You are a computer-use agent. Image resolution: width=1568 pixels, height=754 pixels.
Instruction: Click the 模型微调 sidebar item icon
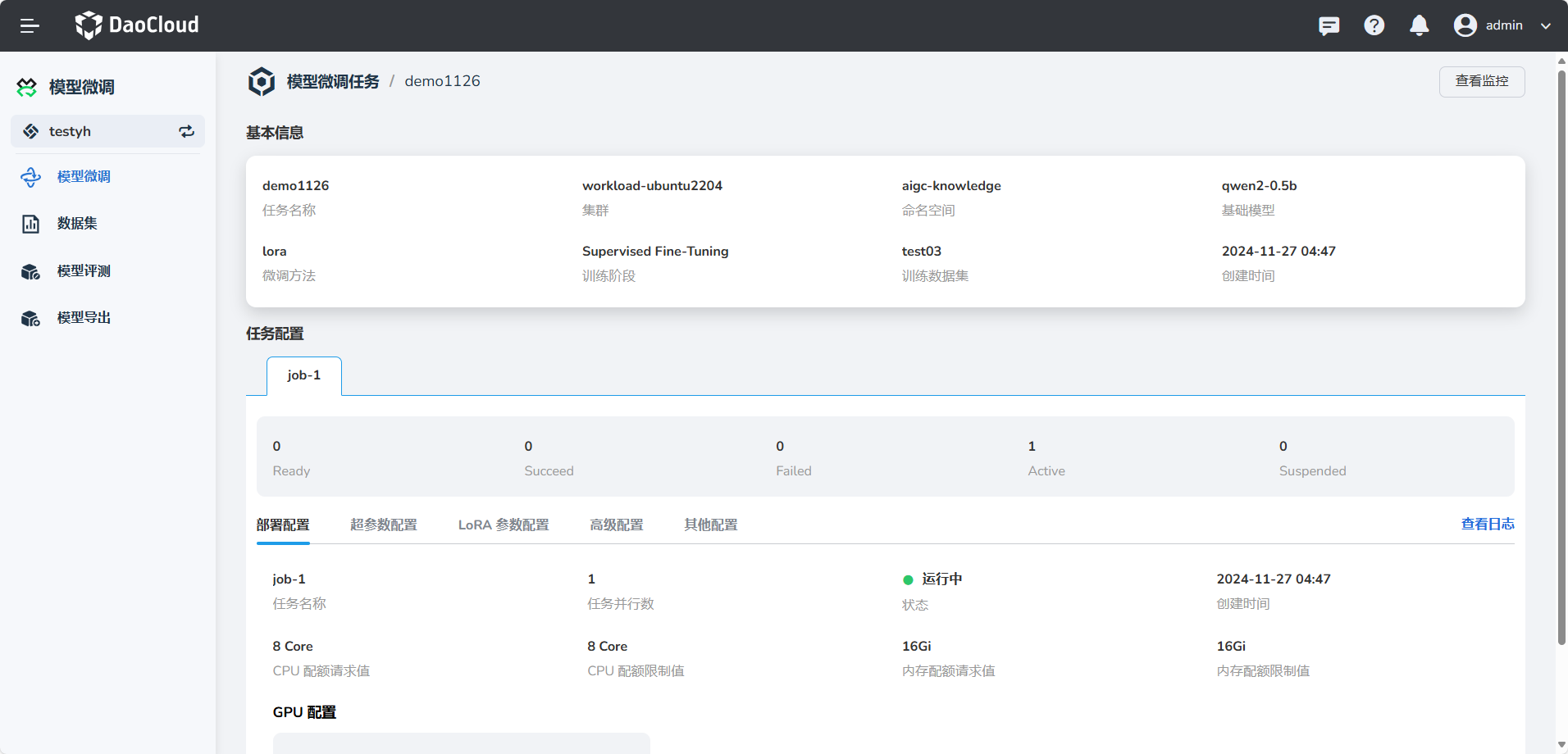click(30, 177)
